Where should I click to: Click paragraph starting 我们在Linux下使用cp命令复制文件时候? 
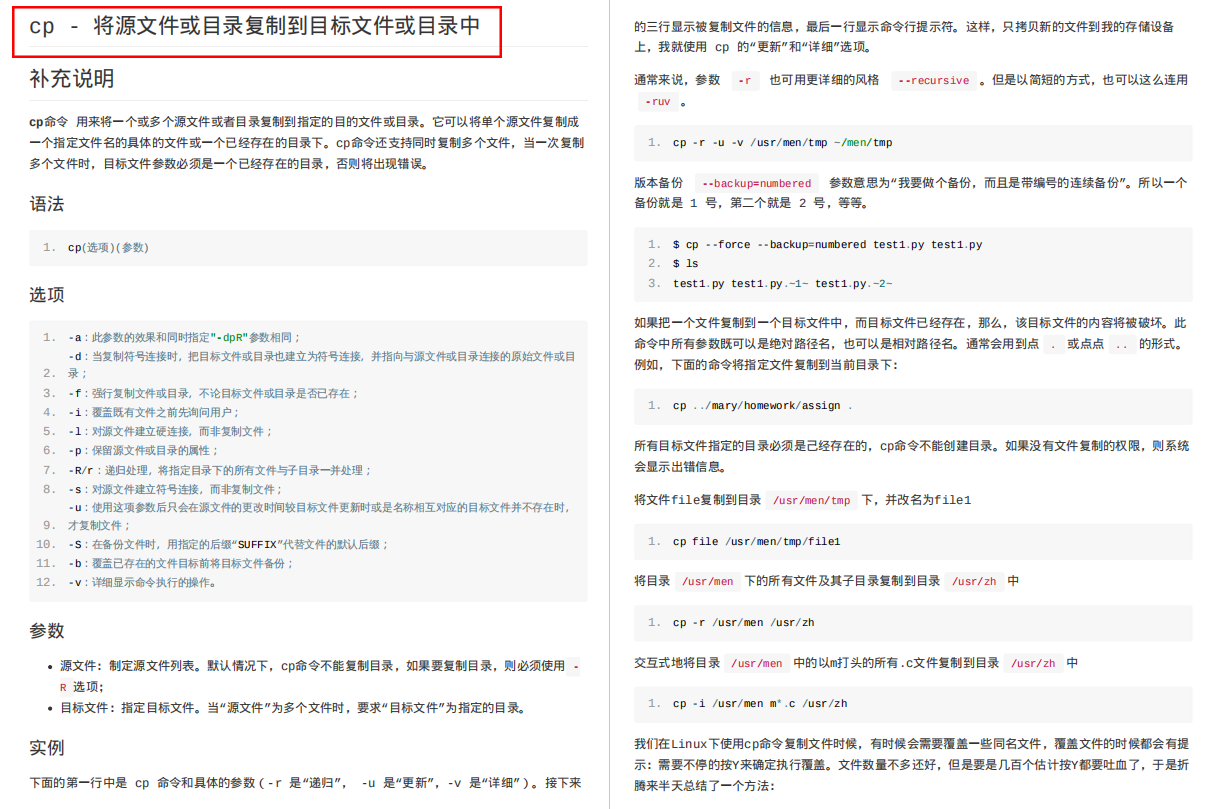[911, 765]
